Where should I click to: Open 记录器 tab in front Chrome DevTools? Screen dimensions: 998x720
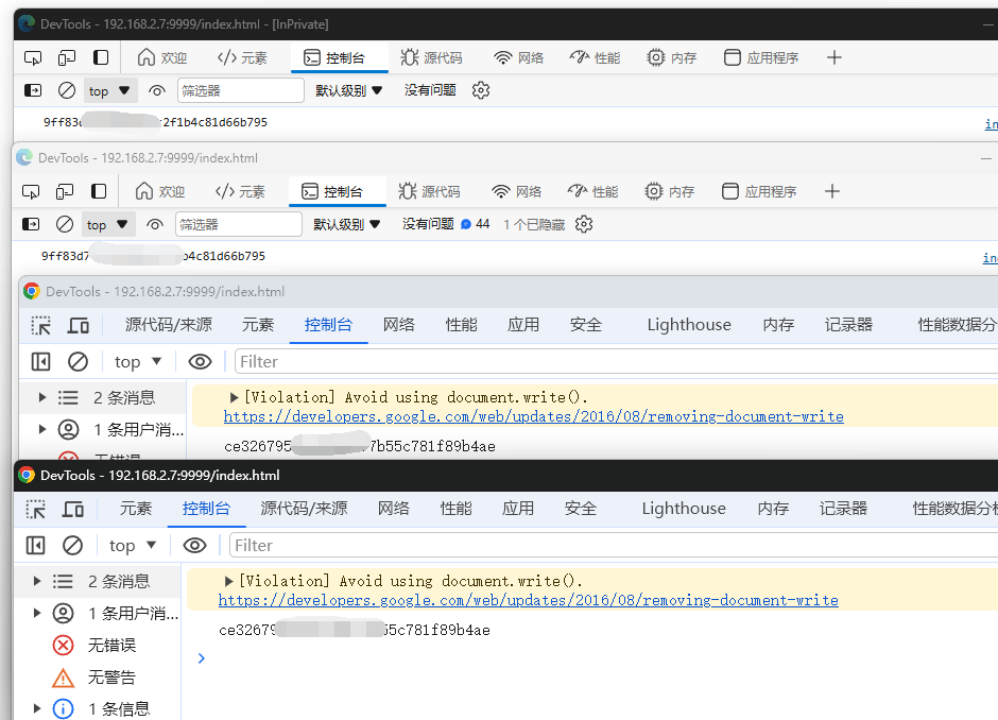click(843, 509)
